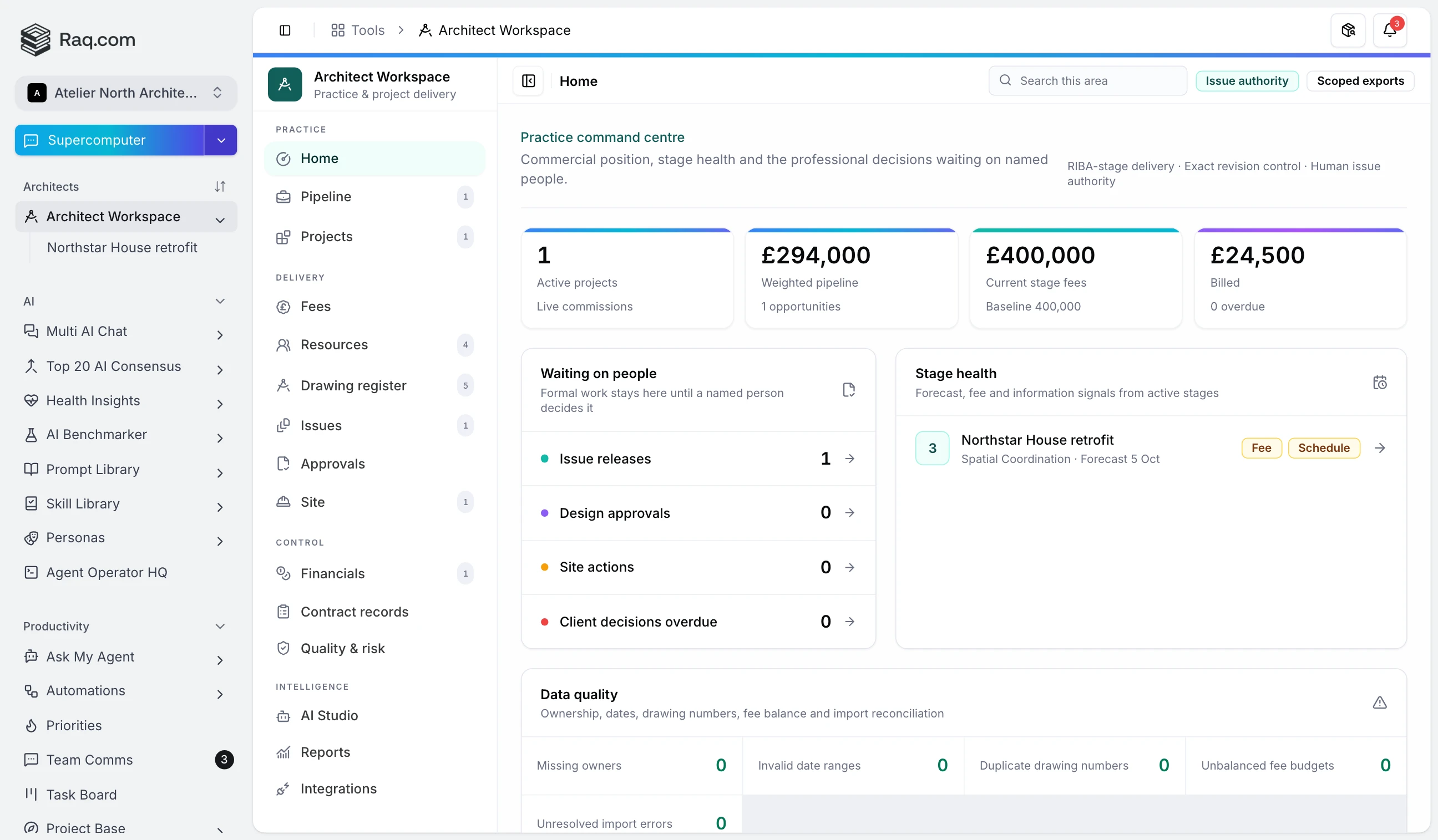Open Quality & risk section
The height and width of the screenshot is (840, 1438).
(374, 648)
